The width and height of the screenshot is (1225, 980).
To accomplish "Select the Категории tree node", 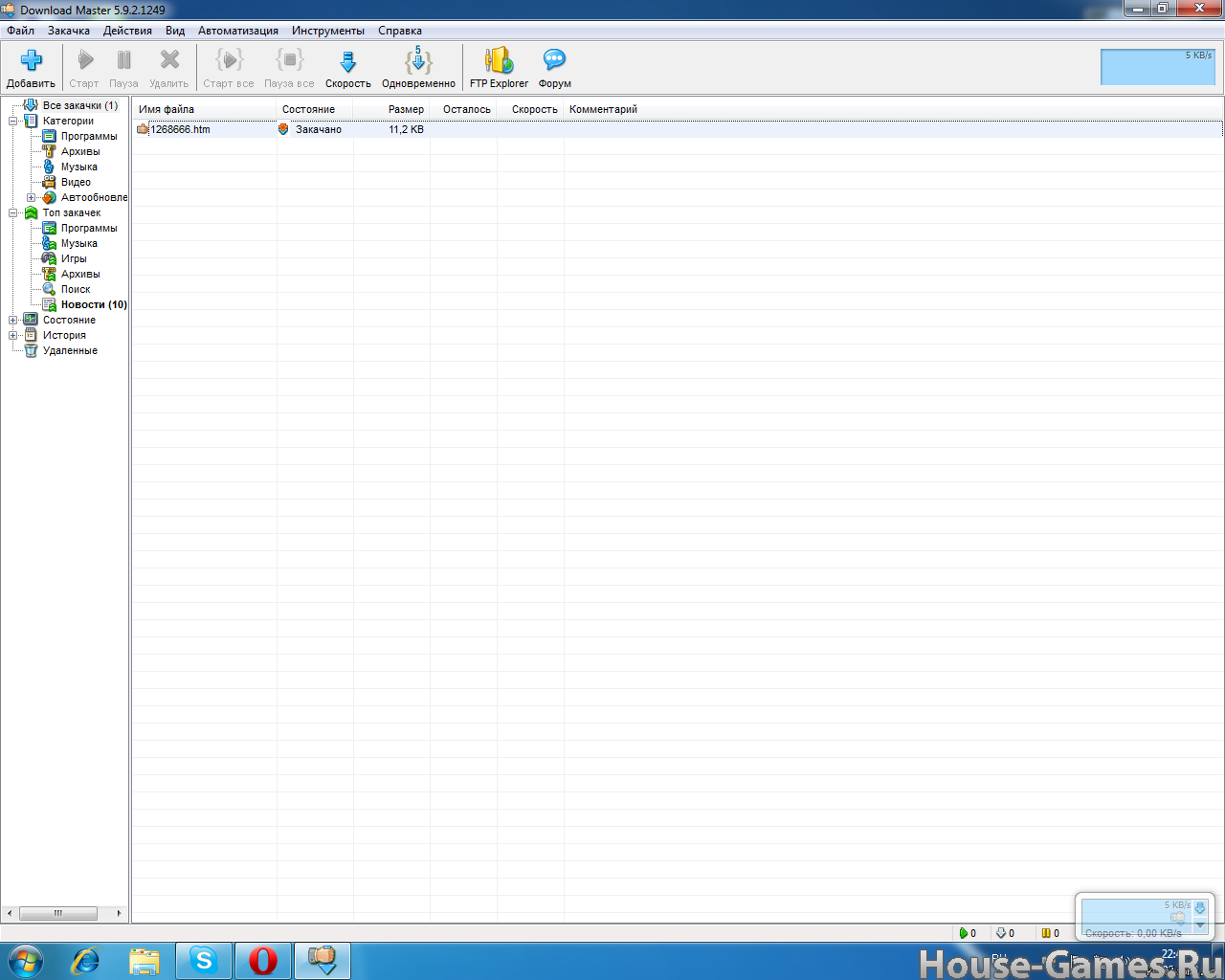I will (x=68, y=121).
